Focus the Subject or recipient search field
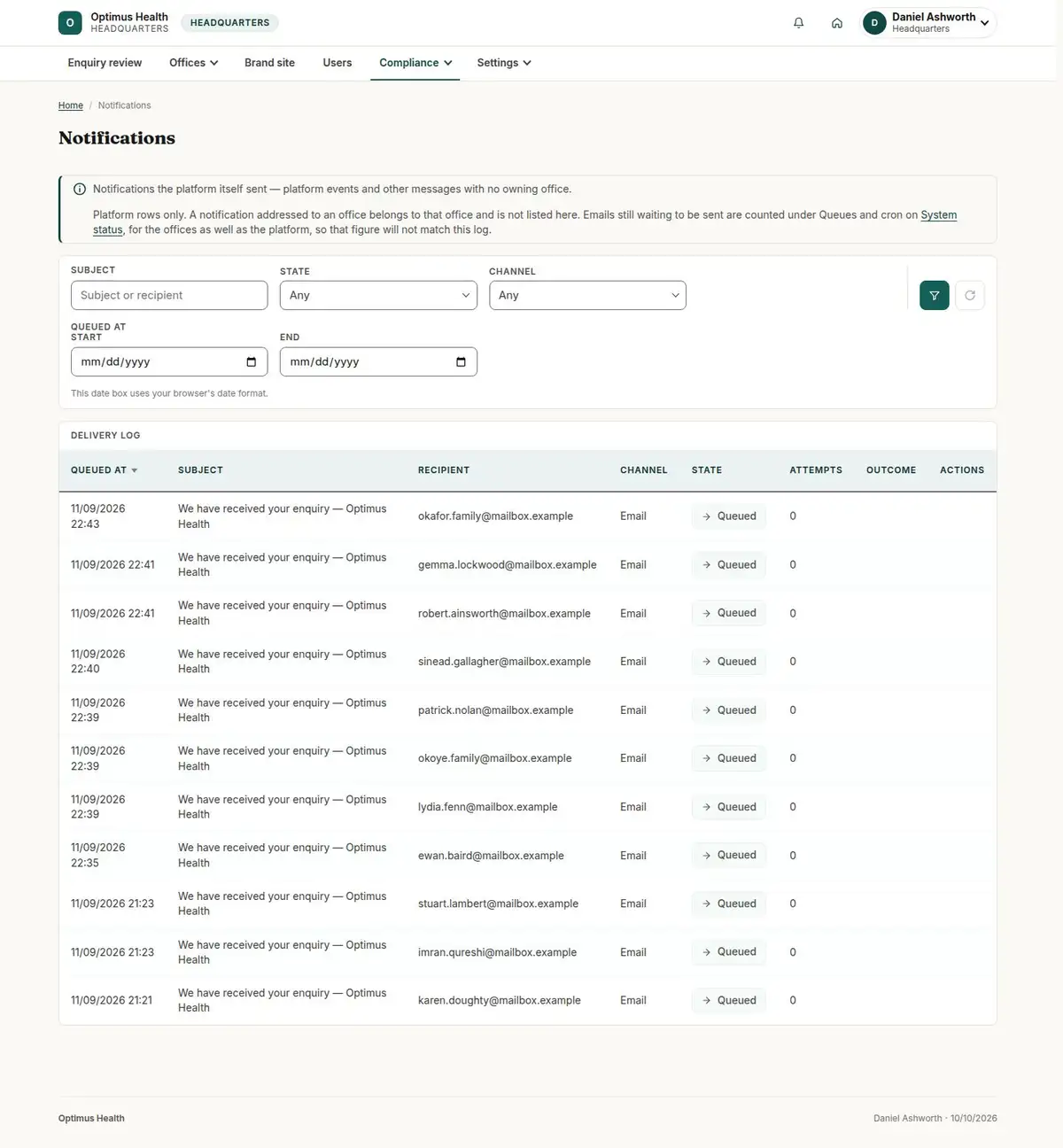 (169, 295)
